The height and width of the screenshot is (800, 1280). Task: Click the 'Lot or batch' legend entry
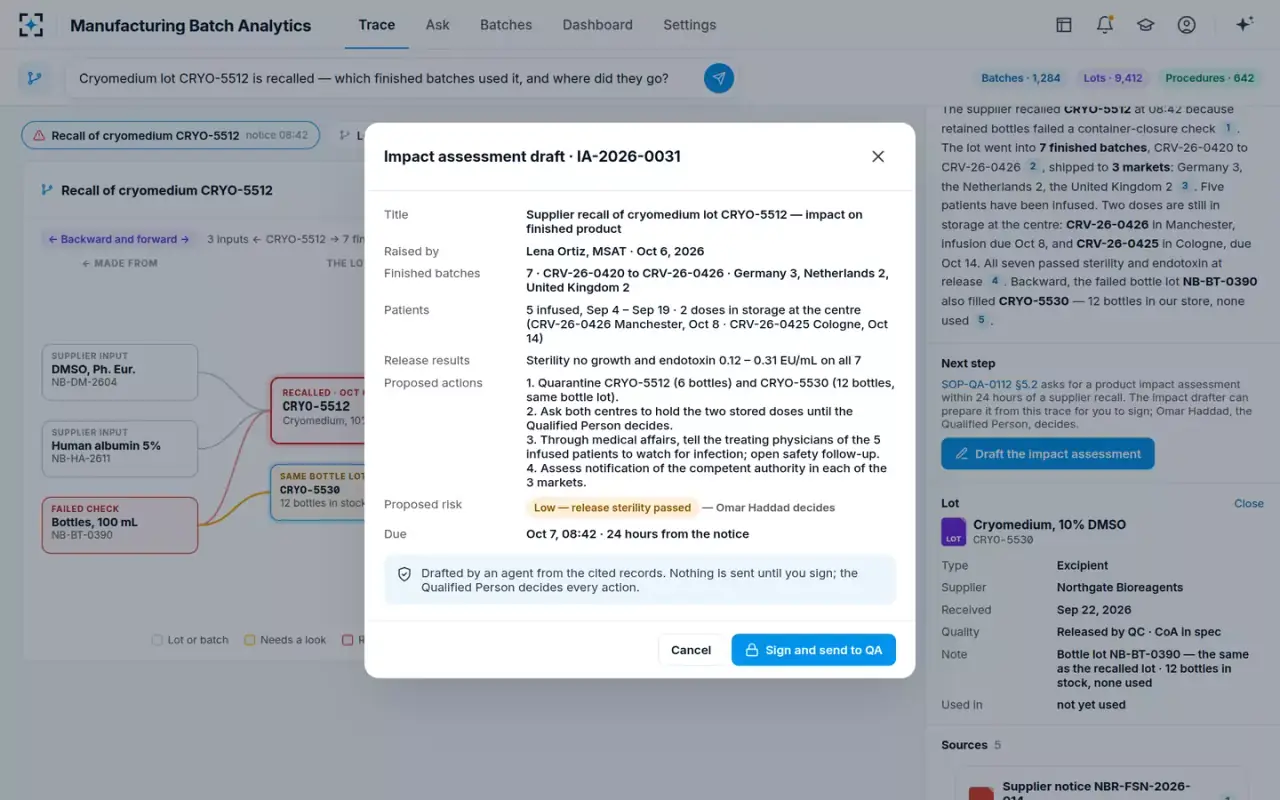coord(190,640)
